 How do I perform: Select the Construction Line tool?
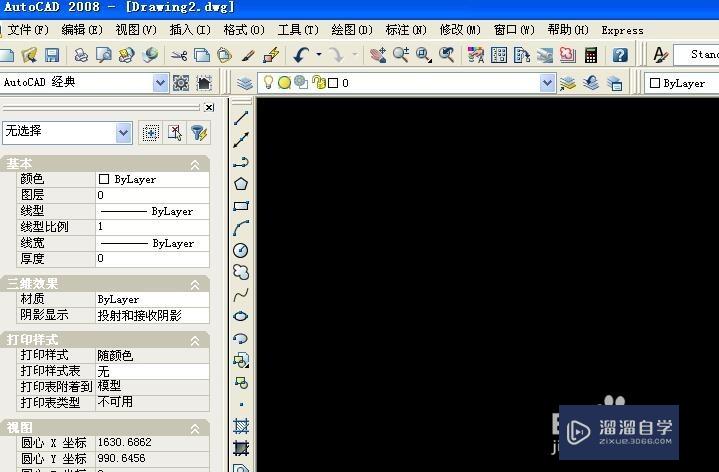[x=241, y=140]
